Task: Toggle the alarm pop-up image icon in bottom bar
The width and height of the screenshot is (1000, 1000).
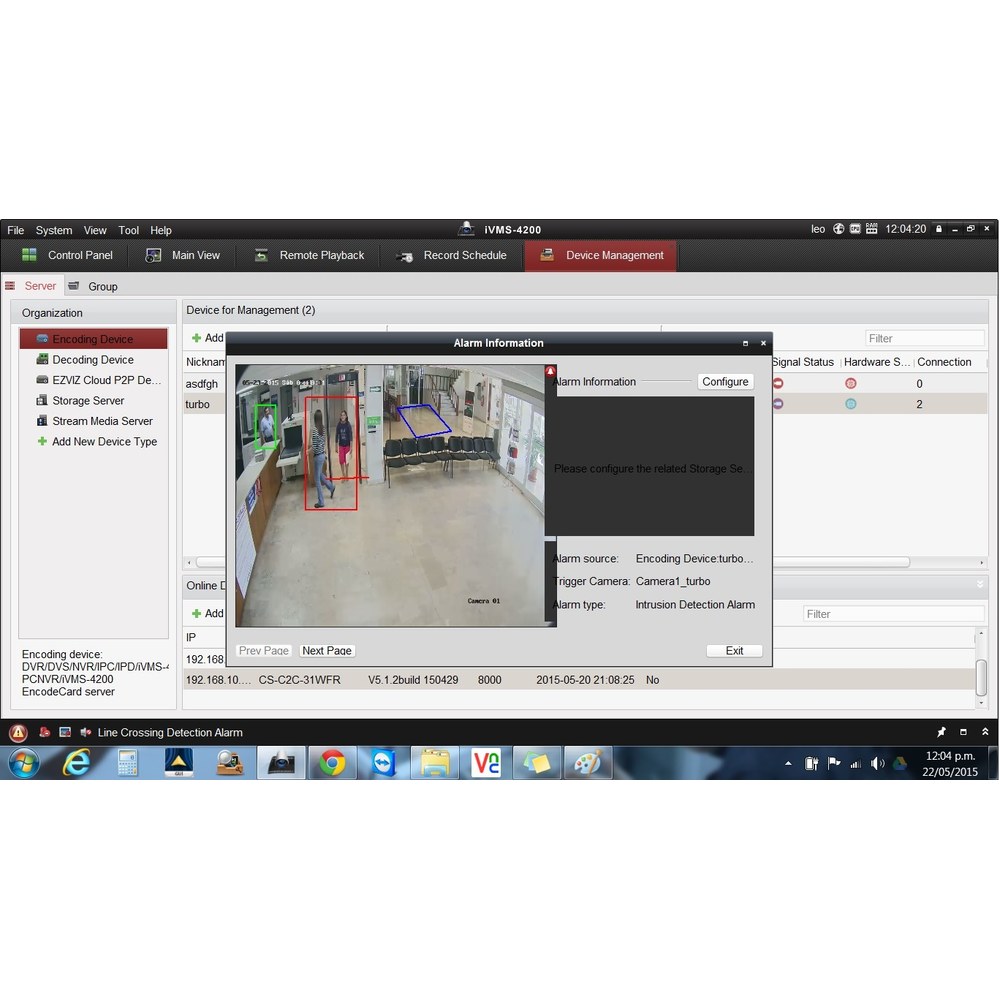Action: 65,732
